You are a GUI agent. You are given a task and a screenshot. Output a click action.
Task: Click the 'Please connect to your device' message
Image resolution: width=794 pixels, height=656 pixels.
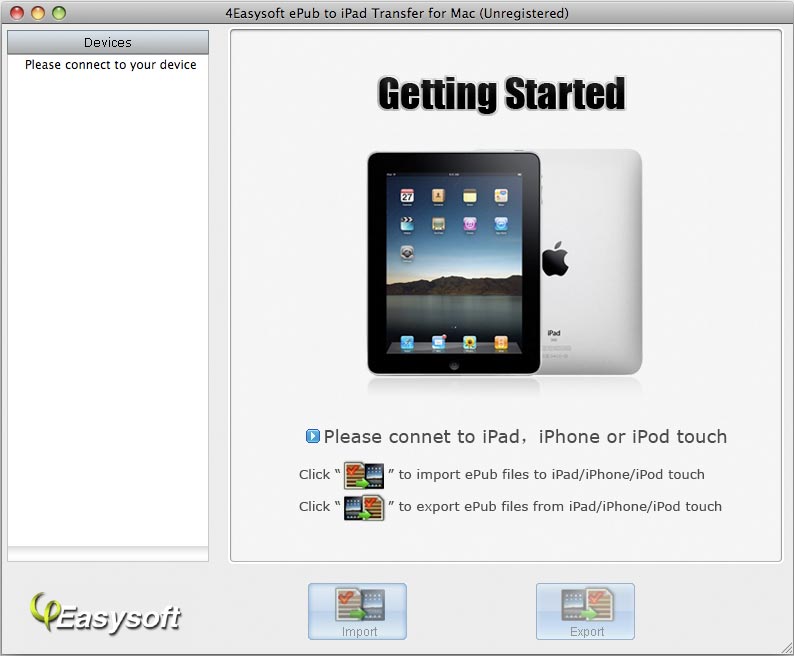110,65
